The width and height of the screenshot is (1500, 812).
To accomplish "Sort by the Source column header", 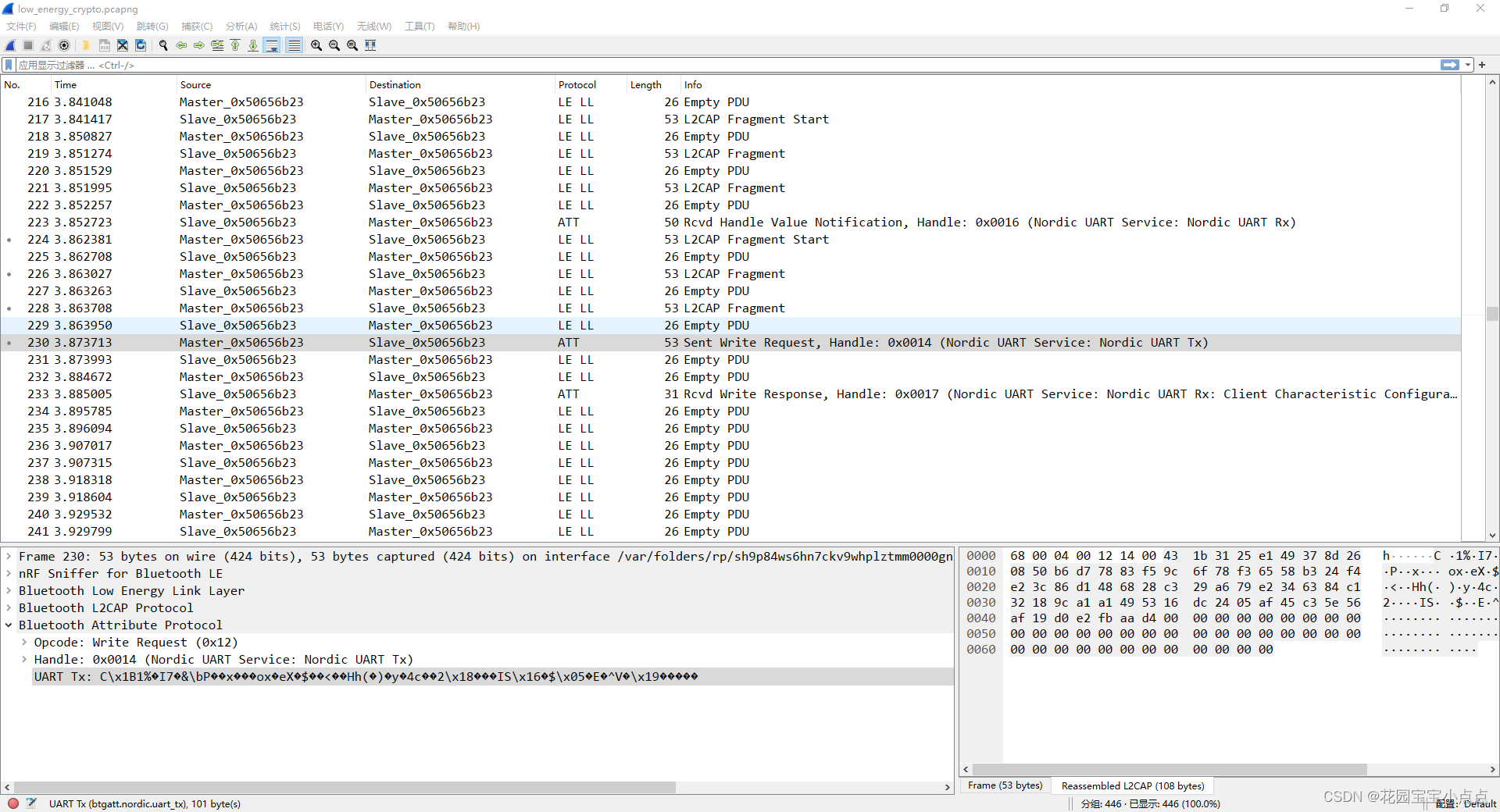I will pyautogui.click(x=271, y=84).
